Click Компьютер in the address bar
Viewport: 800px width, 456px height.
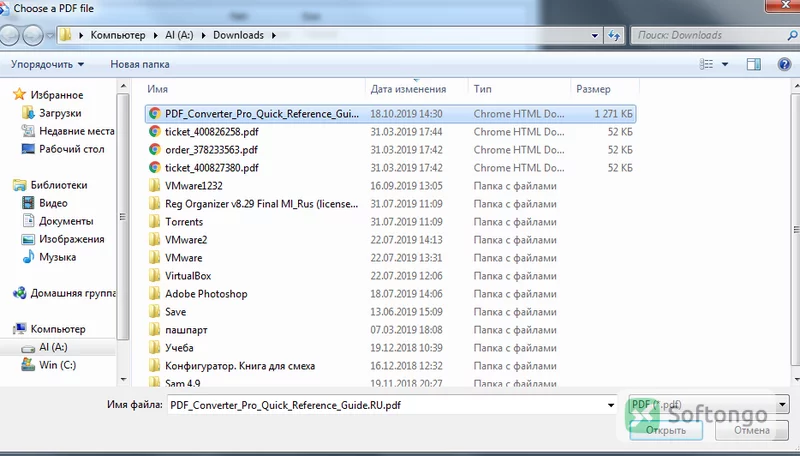[118, 35]
